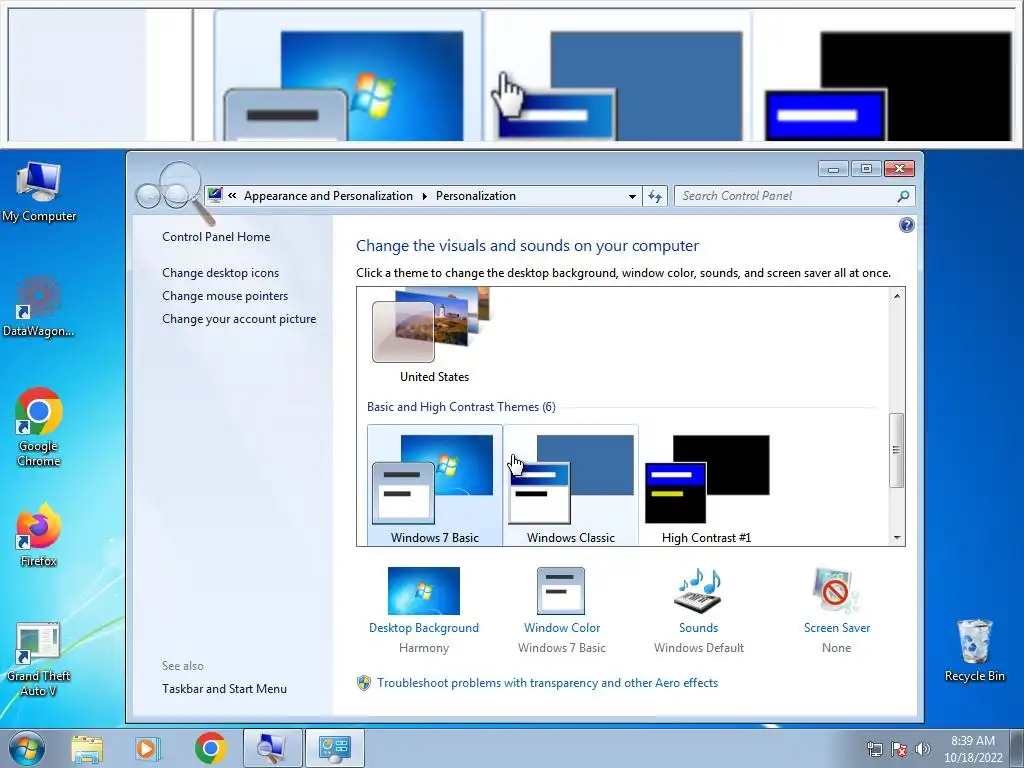Viewport: 1024px width, 768px height.
Task: Launch Firefox desktop shortcut
Action: [39, 534]
